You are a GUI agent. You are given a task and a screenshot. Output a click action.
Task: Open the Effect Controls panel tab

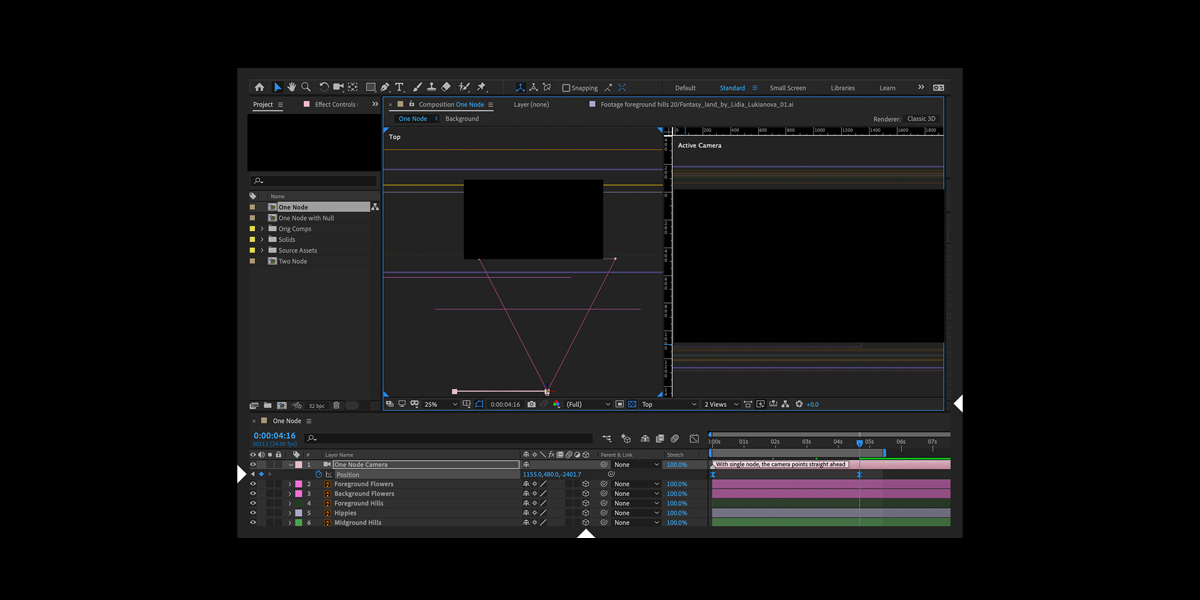click(x=334, y=105)
